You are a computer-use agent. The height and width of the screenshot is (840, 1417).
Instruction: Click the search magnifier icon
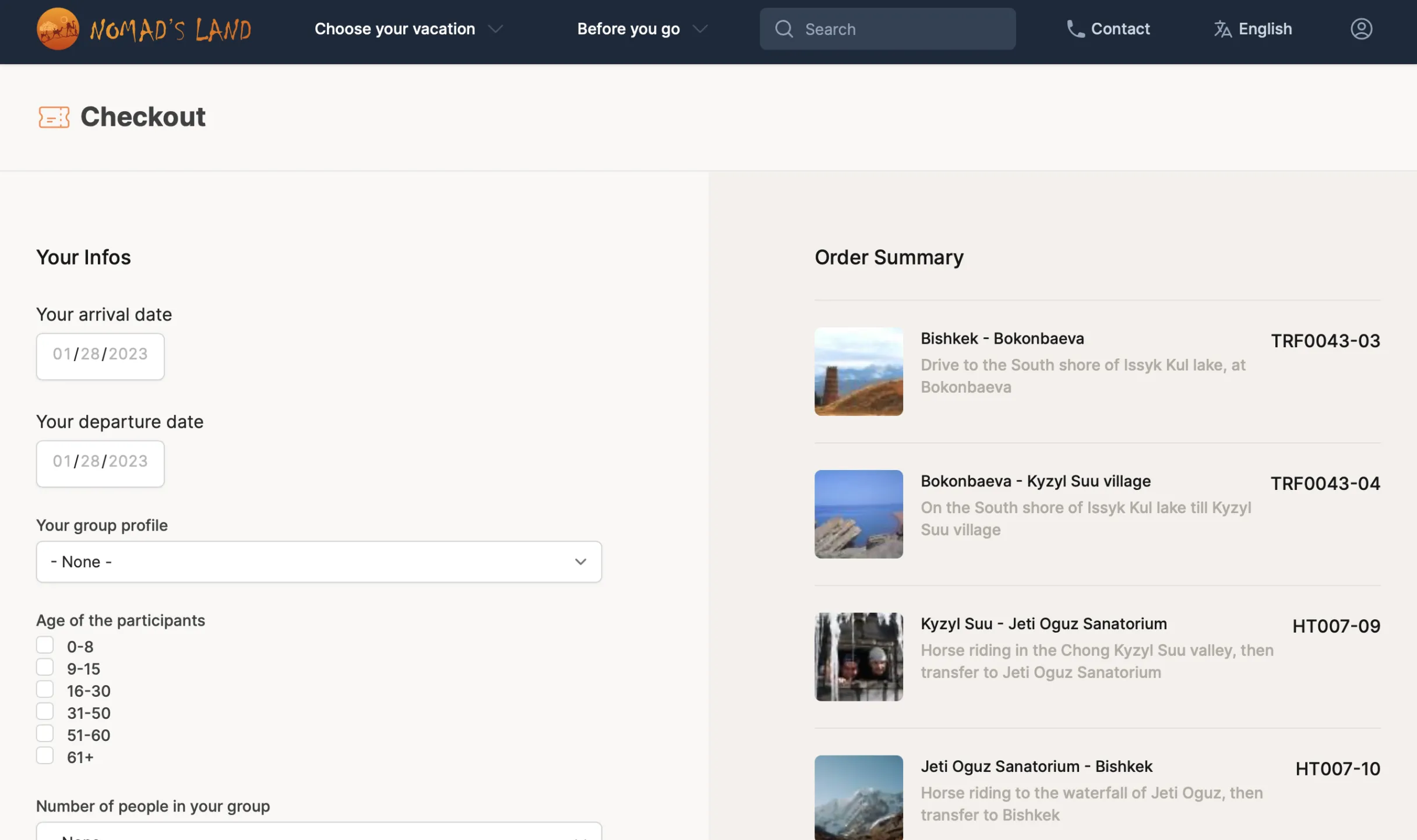click(785, 29)
